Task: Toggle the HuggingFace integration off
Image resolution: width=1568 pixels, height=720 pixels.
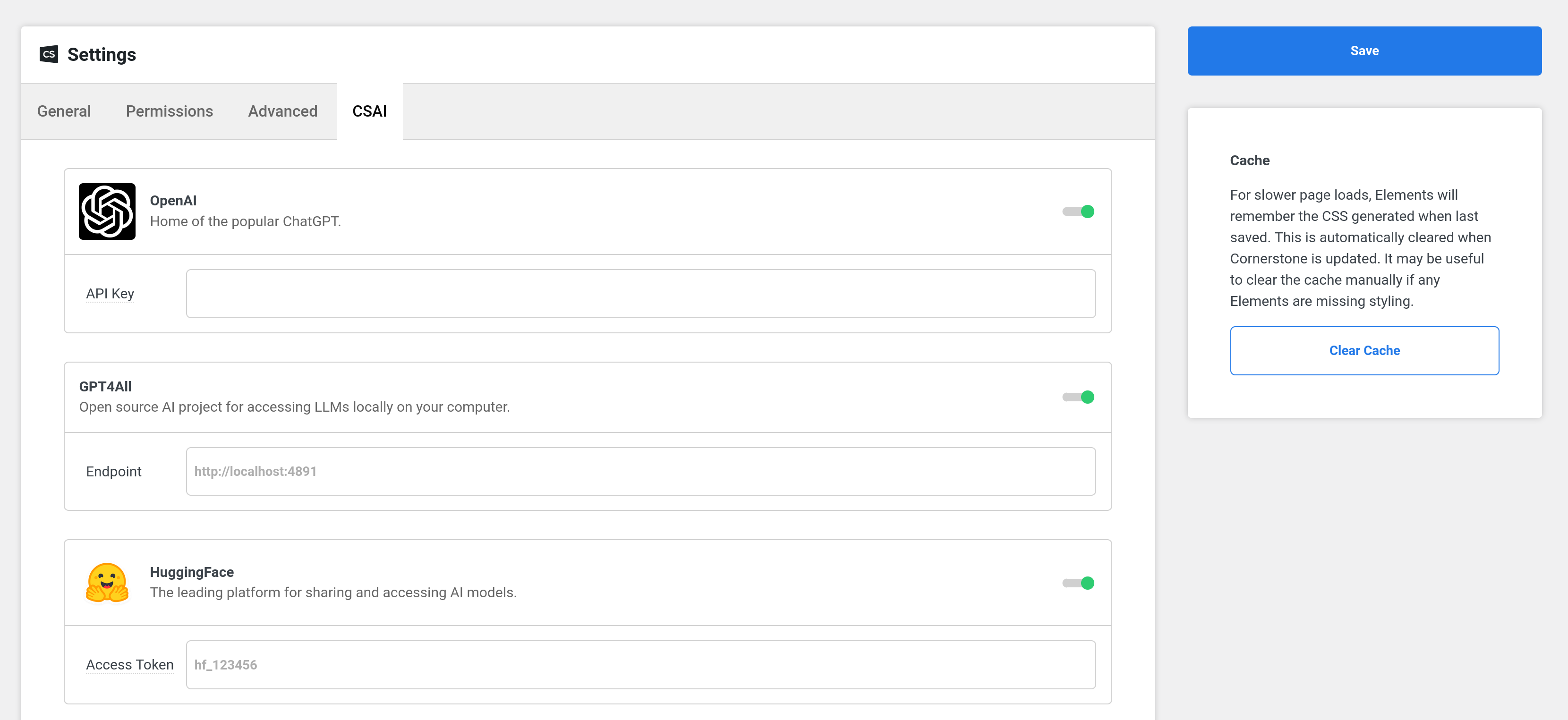Action: click(1078, 583)
